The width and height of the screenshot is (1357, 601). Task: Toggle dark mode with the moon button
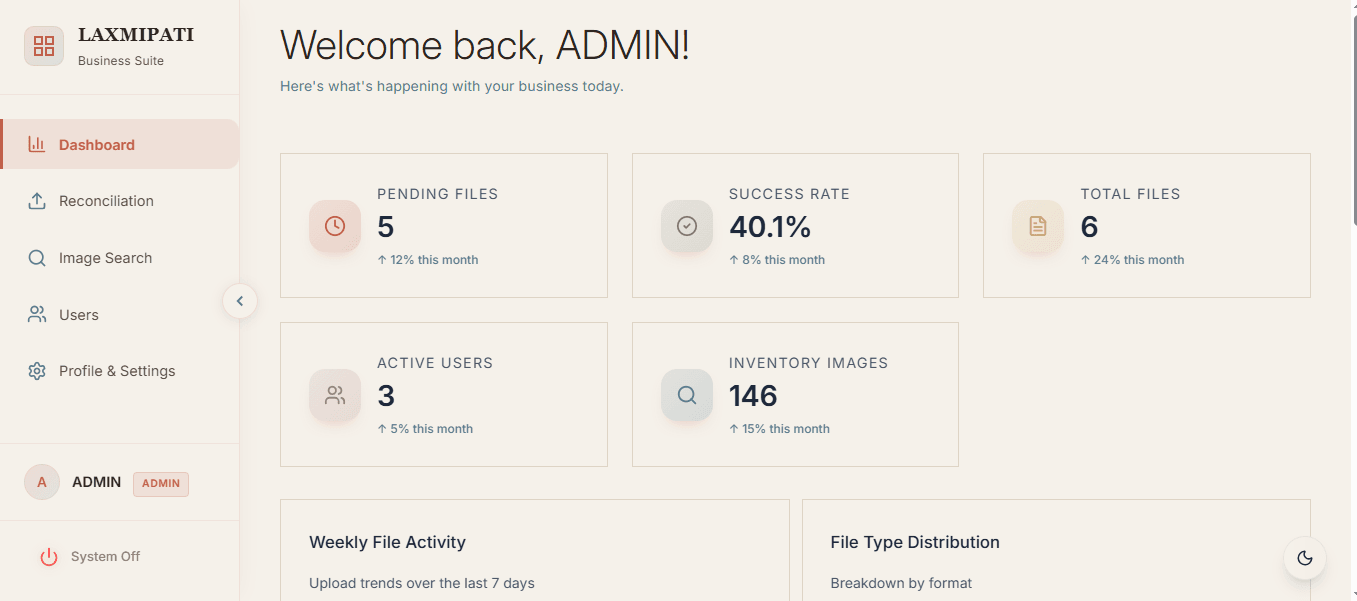(1305, 558)
